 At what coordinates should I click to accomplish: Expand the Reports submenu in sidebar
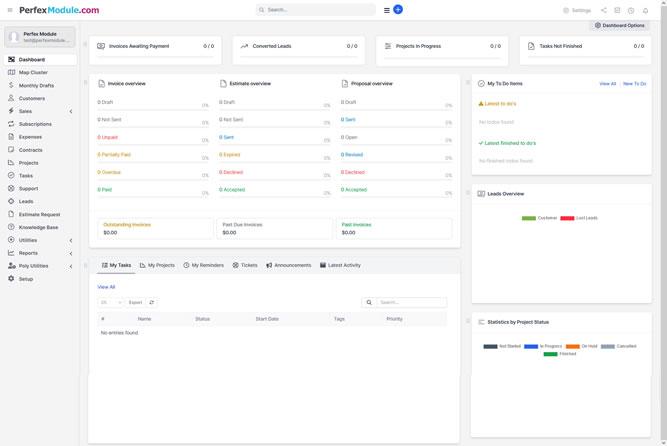tap(70, 253)
